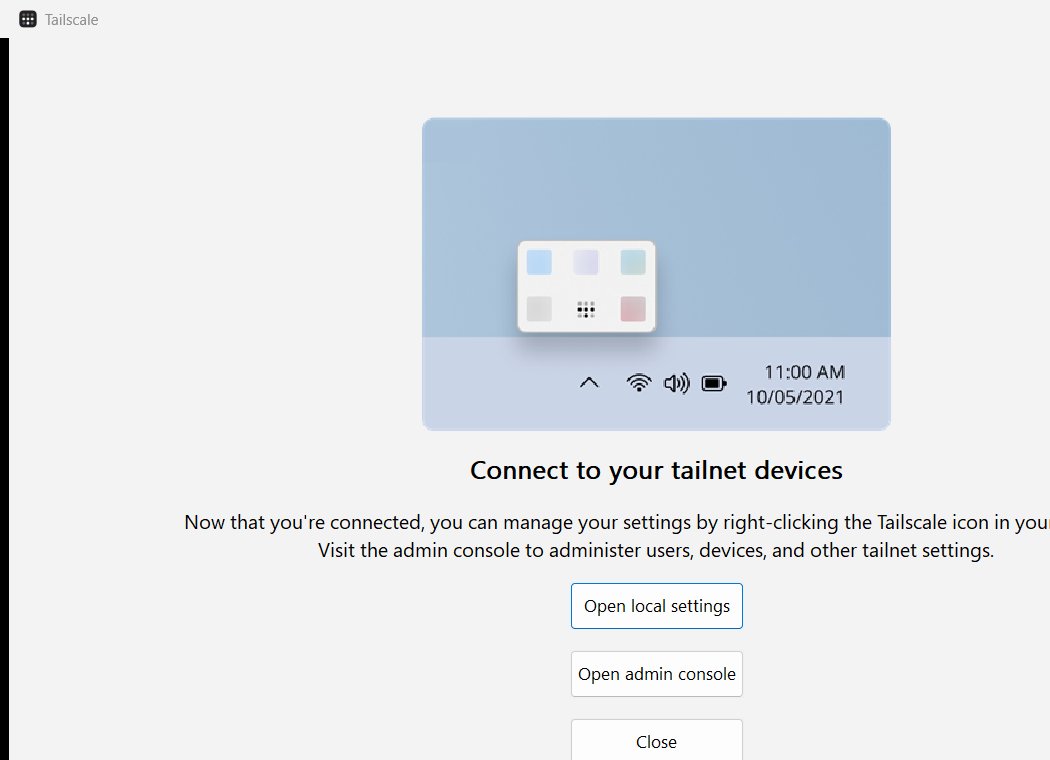This screenshot has width=1050, height=760.
Task: Click the Tailscale window title text
Action: point(72,20)
